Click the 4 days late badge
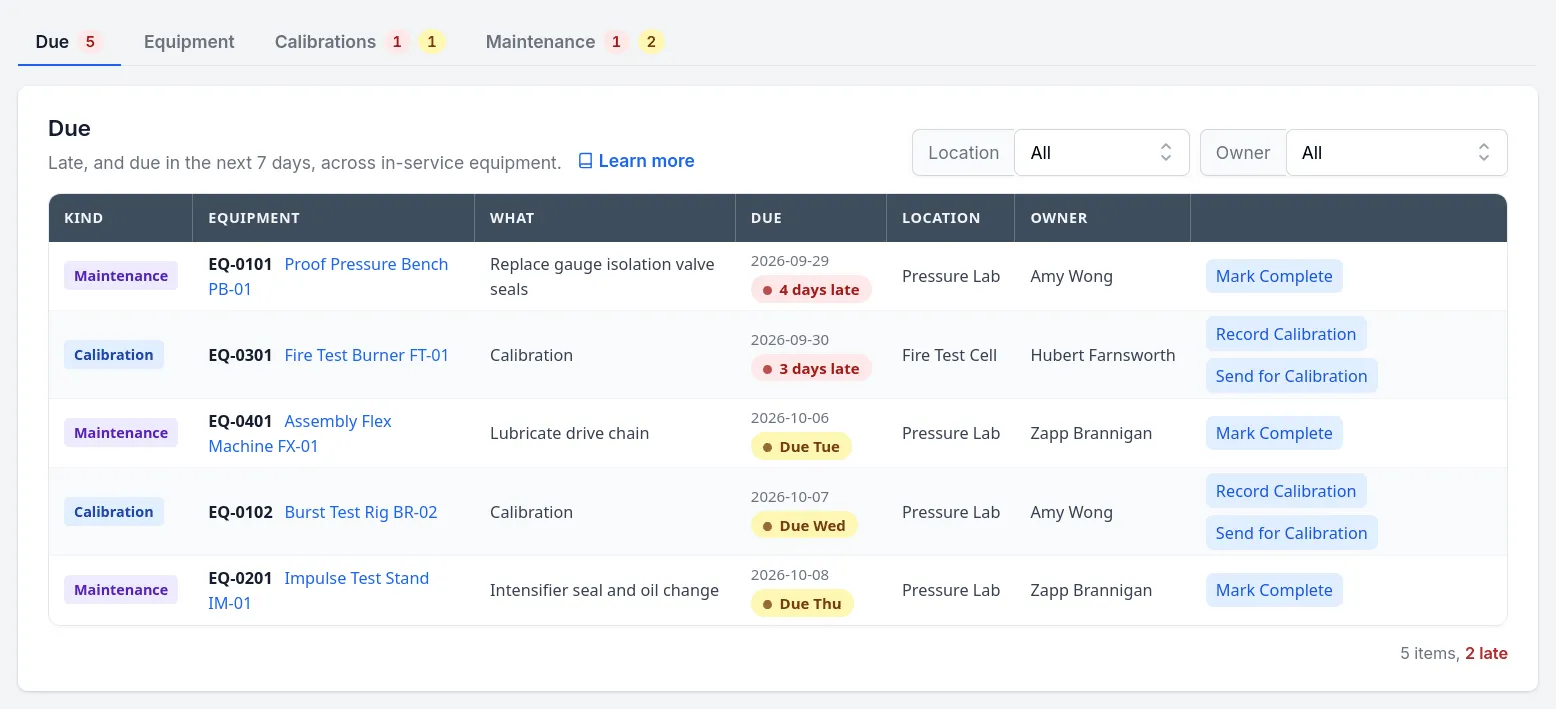 [x=811, y=290]
